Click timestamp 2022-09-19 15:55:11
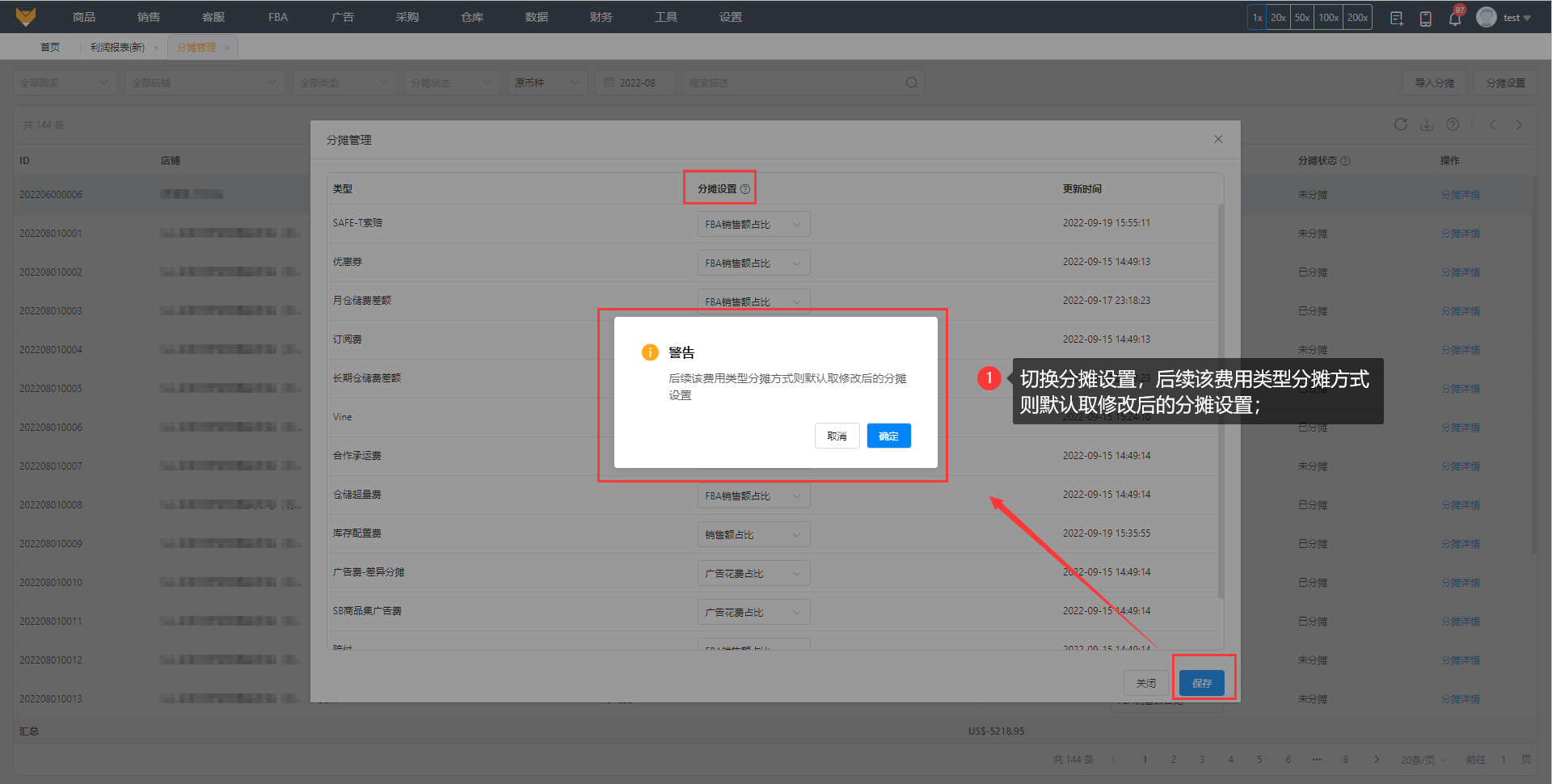 click(1107, 223)
